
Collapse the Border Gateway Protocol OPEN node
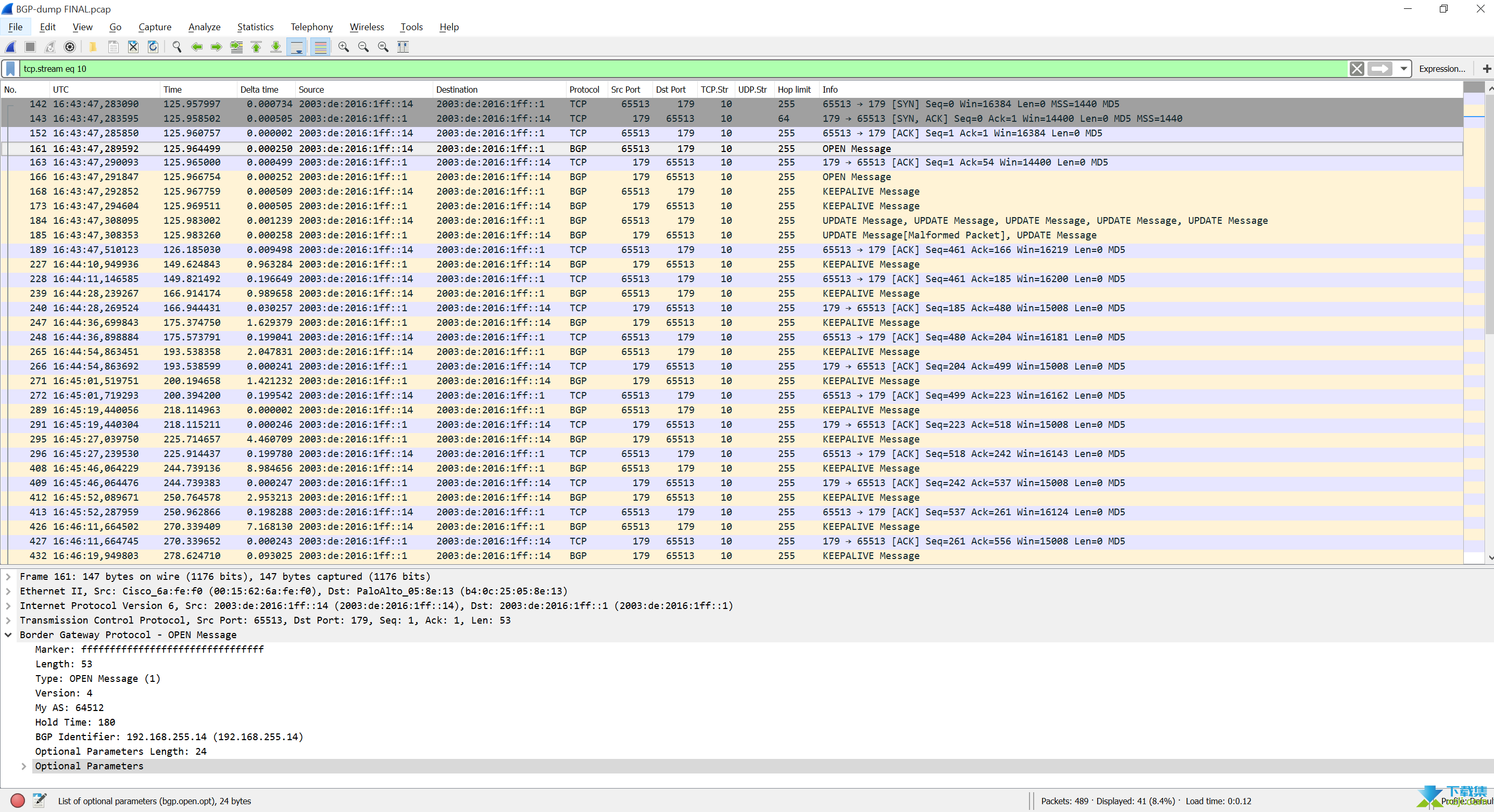pyautogui.click(x=8, y=635)
